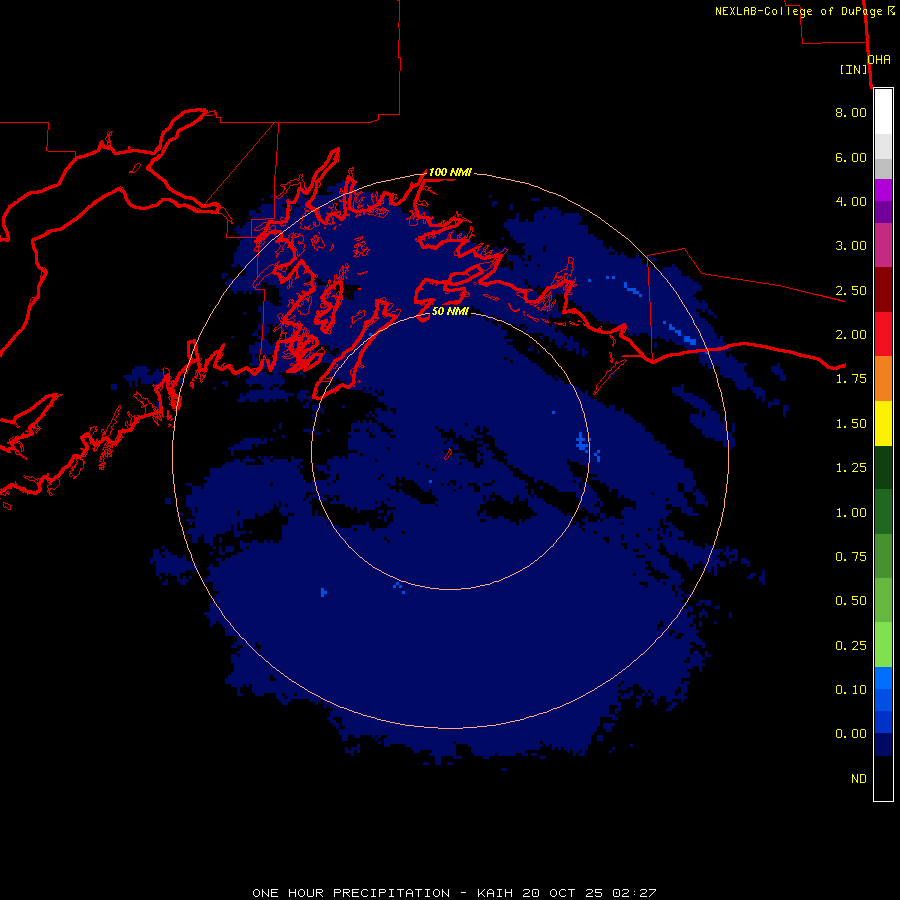
Task: Click the 0.25 legend value
Action: tap(851, 646)
